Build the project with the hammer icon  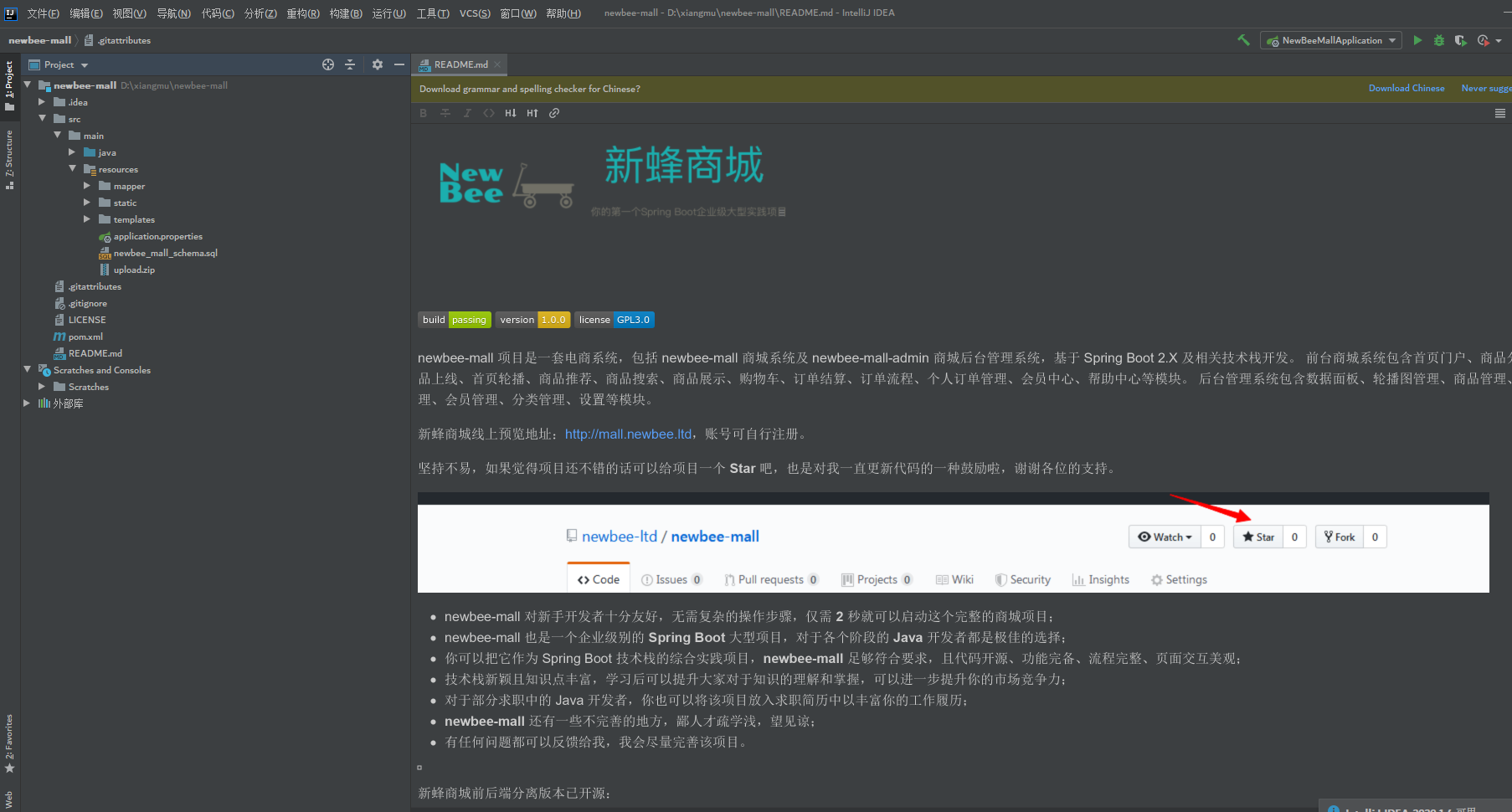1242,39
